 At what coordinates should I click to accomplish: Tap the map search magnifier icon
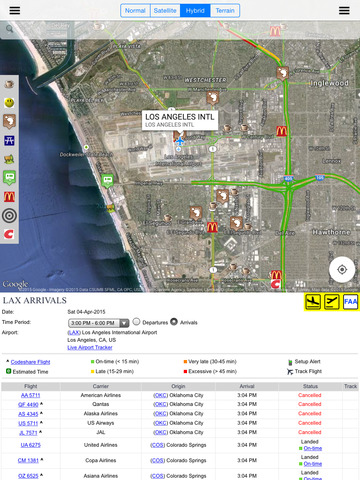[10, 29]
